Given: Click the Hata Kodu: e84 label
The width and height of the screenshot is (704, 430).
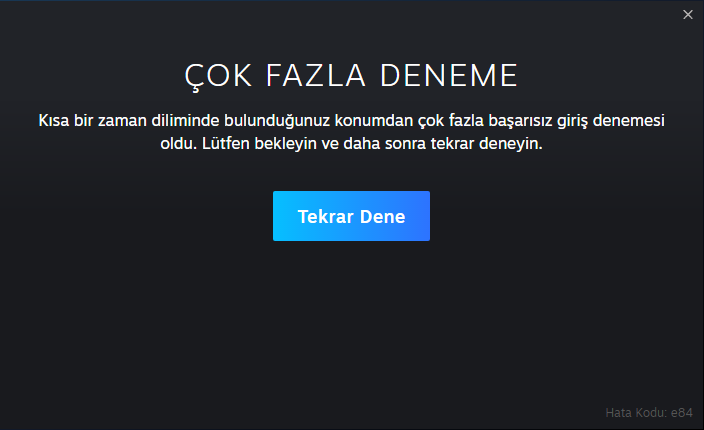Looking at the screenshot, I should [x=649, y=412].
